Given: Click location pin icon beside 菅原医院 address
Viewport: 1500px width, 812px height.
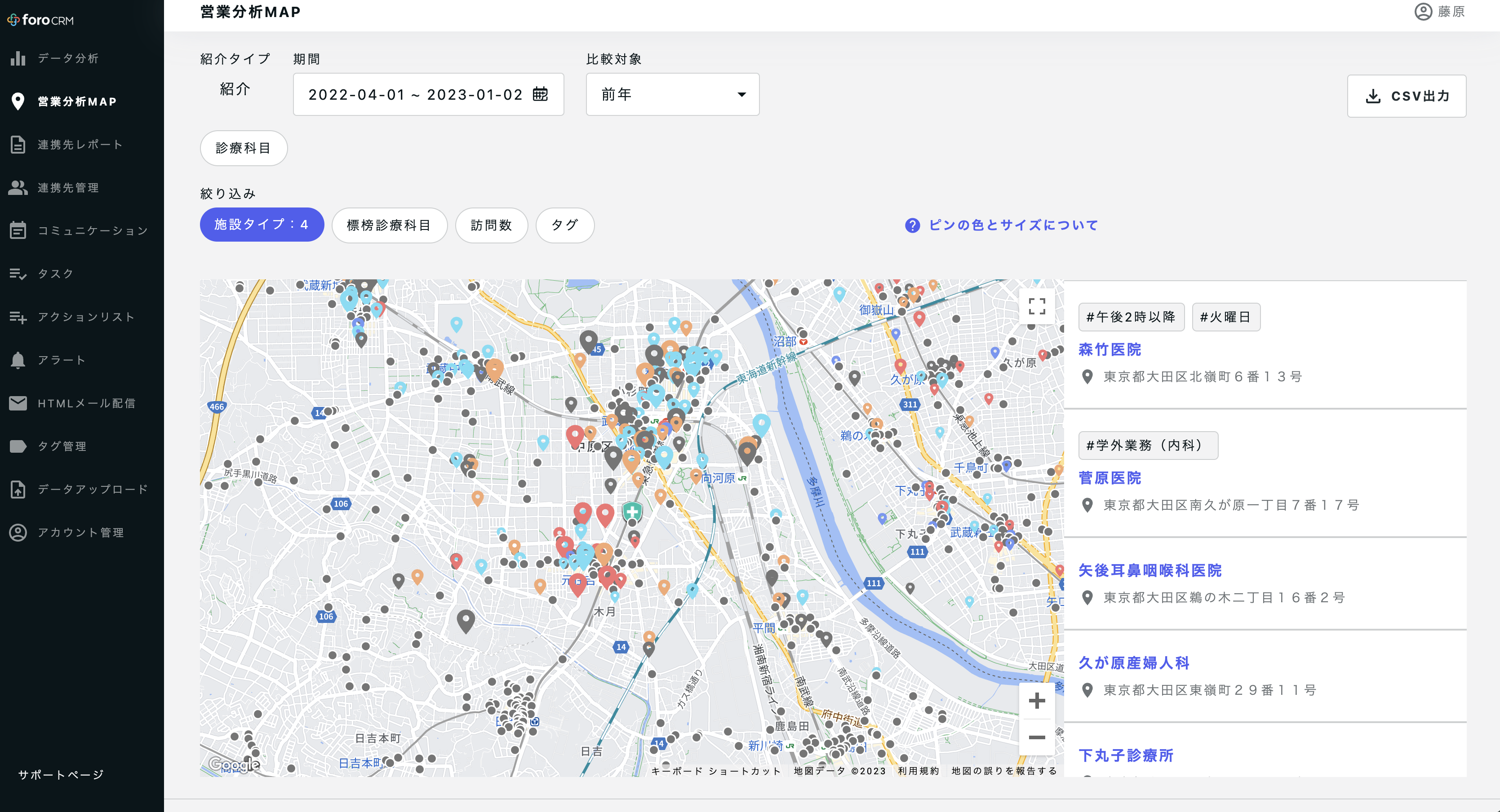Looking at the screenshot, I should point(1087,505).
